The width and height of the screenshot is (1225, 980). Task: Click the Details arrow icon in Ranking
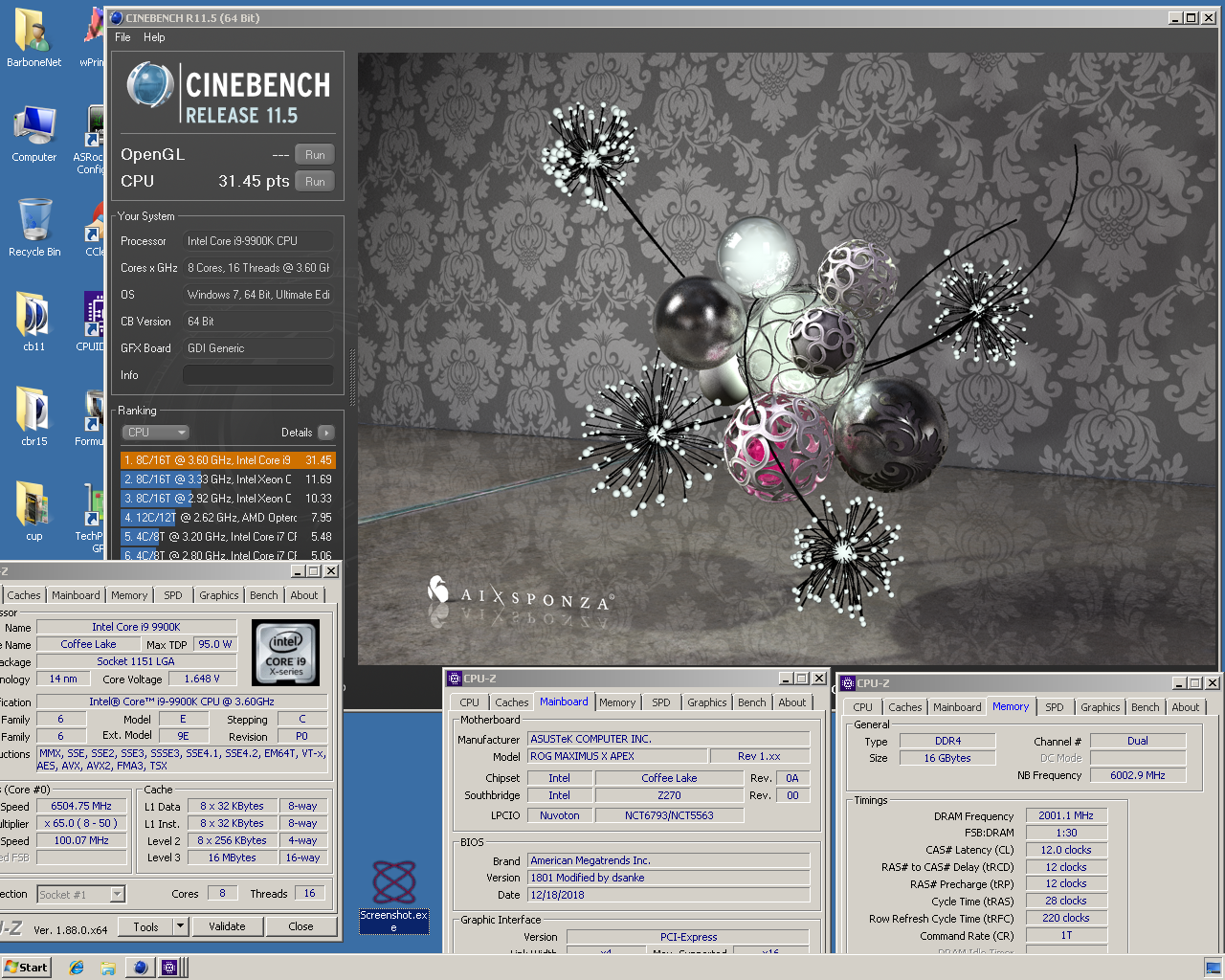(x=326, y=433)
